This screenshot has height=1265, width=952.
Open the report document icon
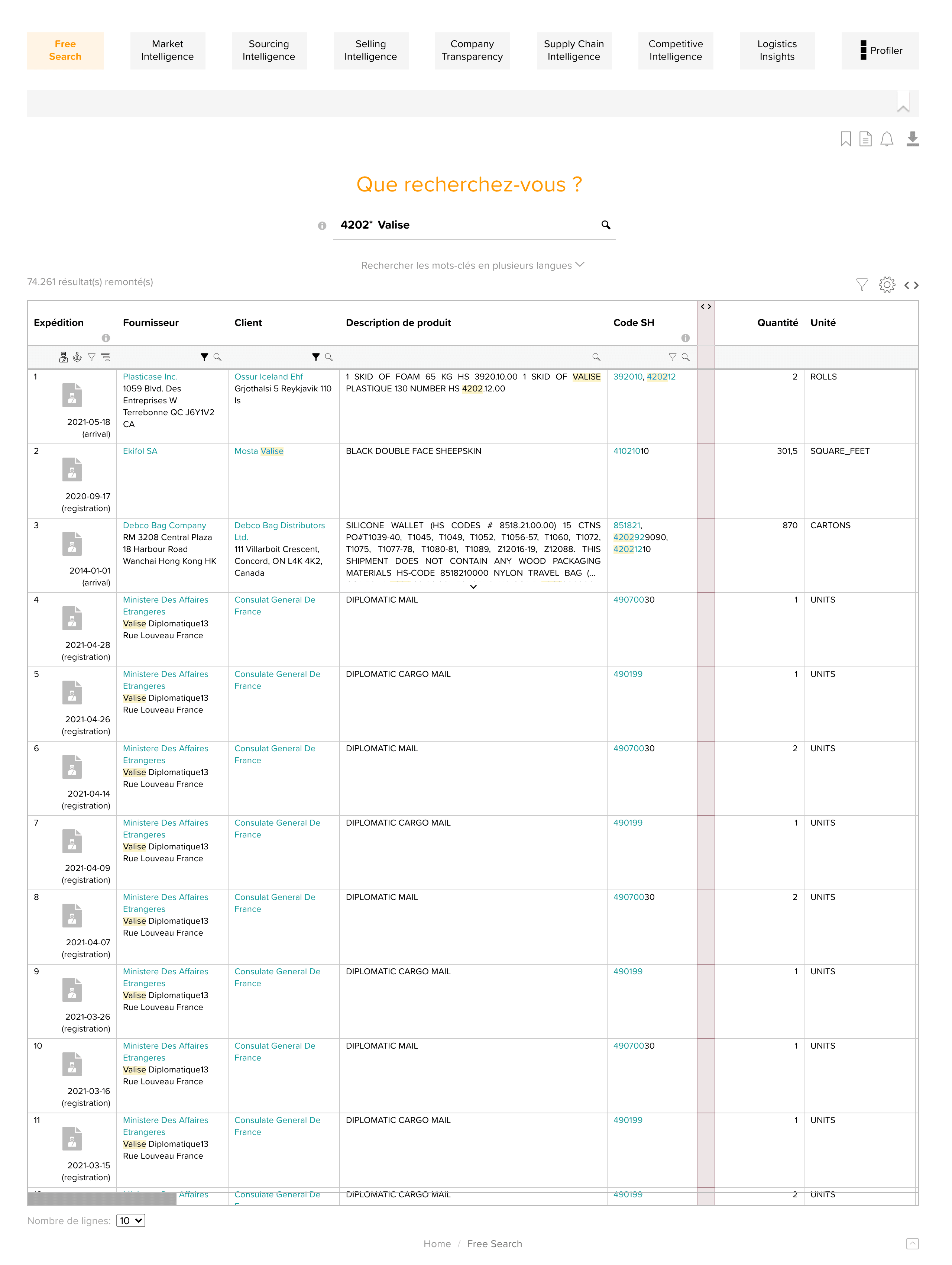(x=866, y=139)
